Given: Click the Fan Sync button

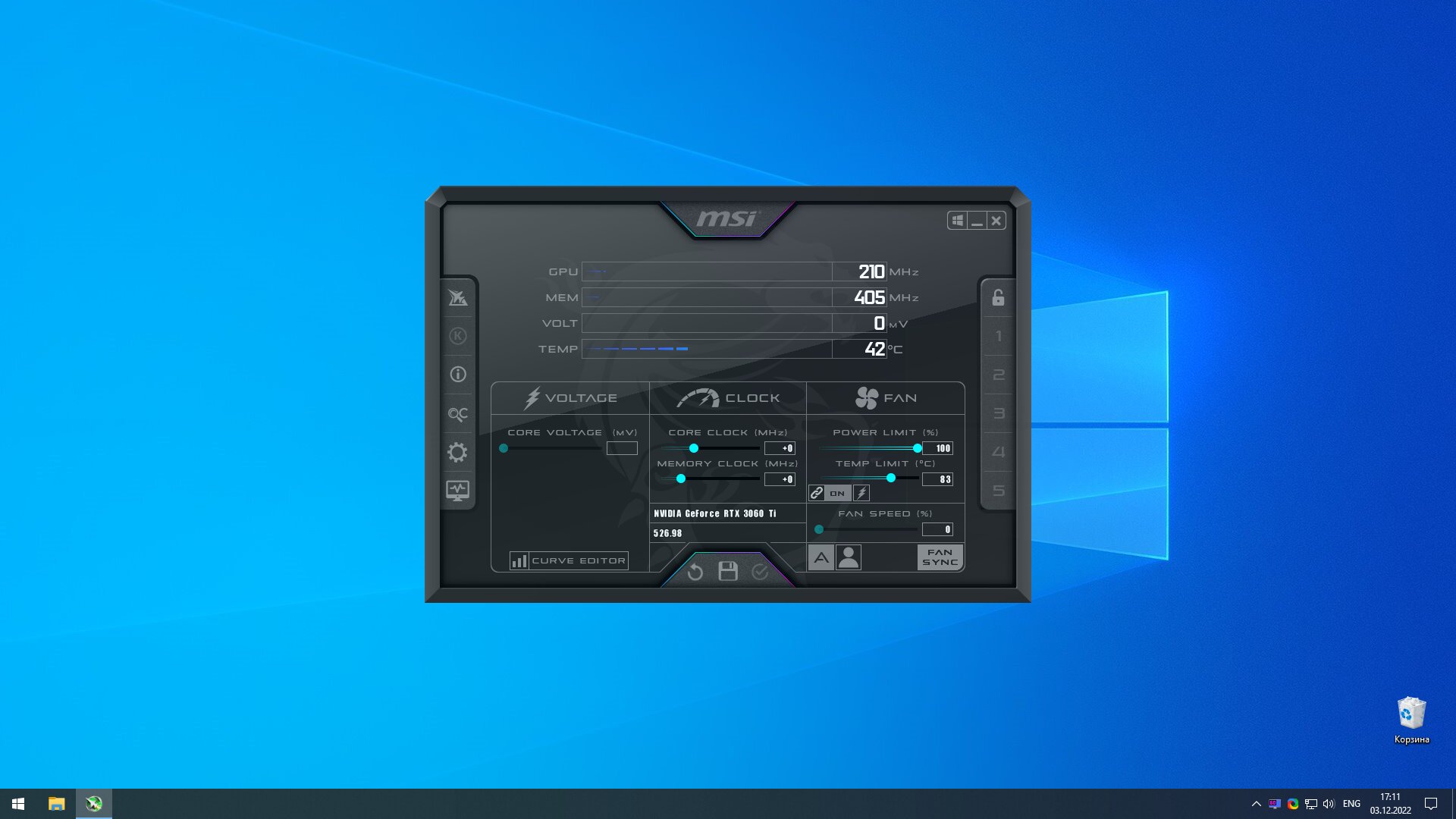Looking at the screenshot, I should pyautogui.click(x=940, y=557).
